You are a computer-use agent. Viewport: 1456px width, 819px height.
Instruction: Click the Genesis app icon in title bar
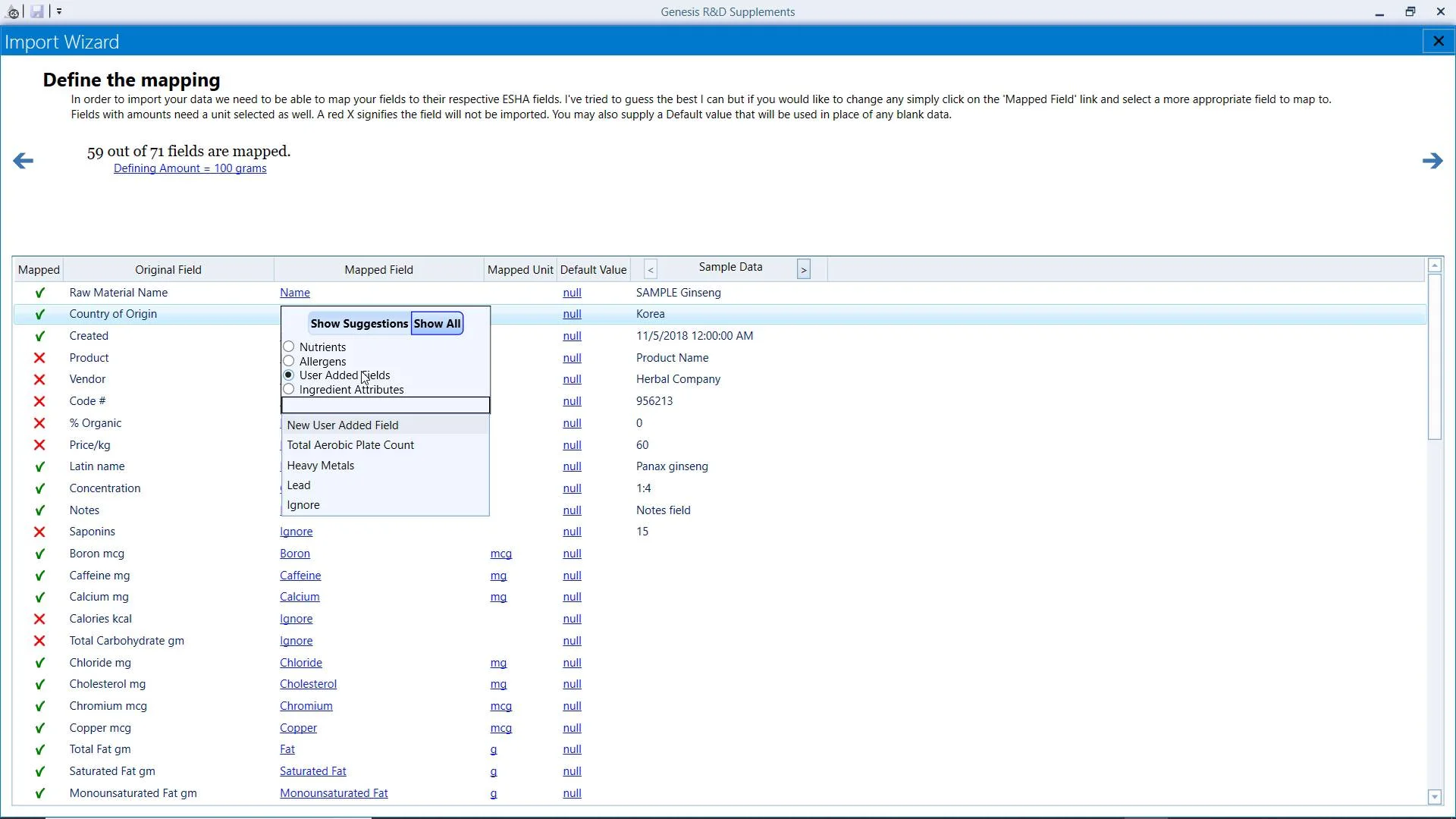tap(12, 11)
